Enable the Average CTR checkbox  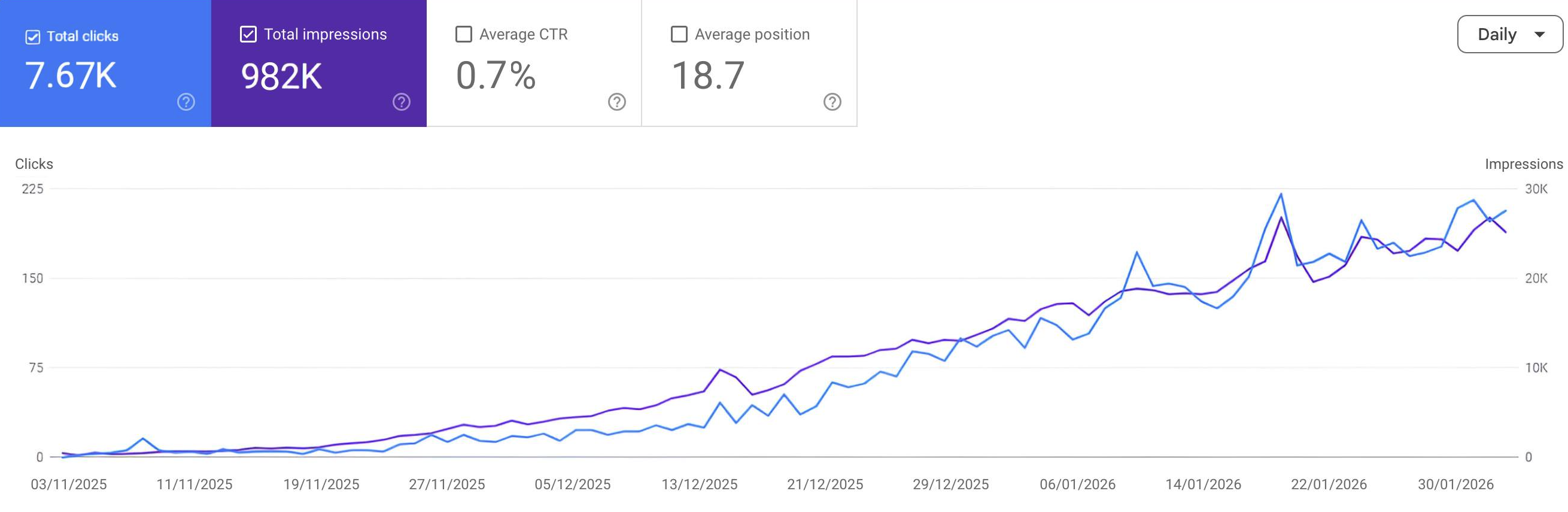pos(464,34)
